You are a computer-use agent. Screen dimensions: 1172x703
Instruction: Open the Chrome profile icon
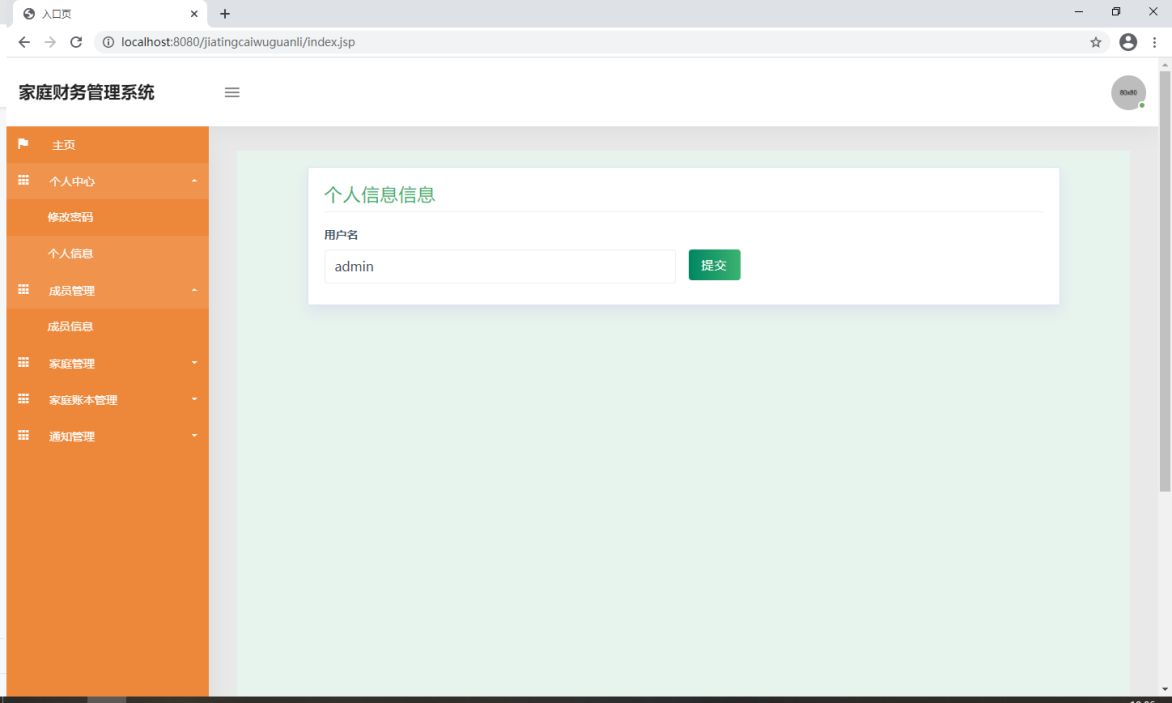click(x=1128, y=42)
